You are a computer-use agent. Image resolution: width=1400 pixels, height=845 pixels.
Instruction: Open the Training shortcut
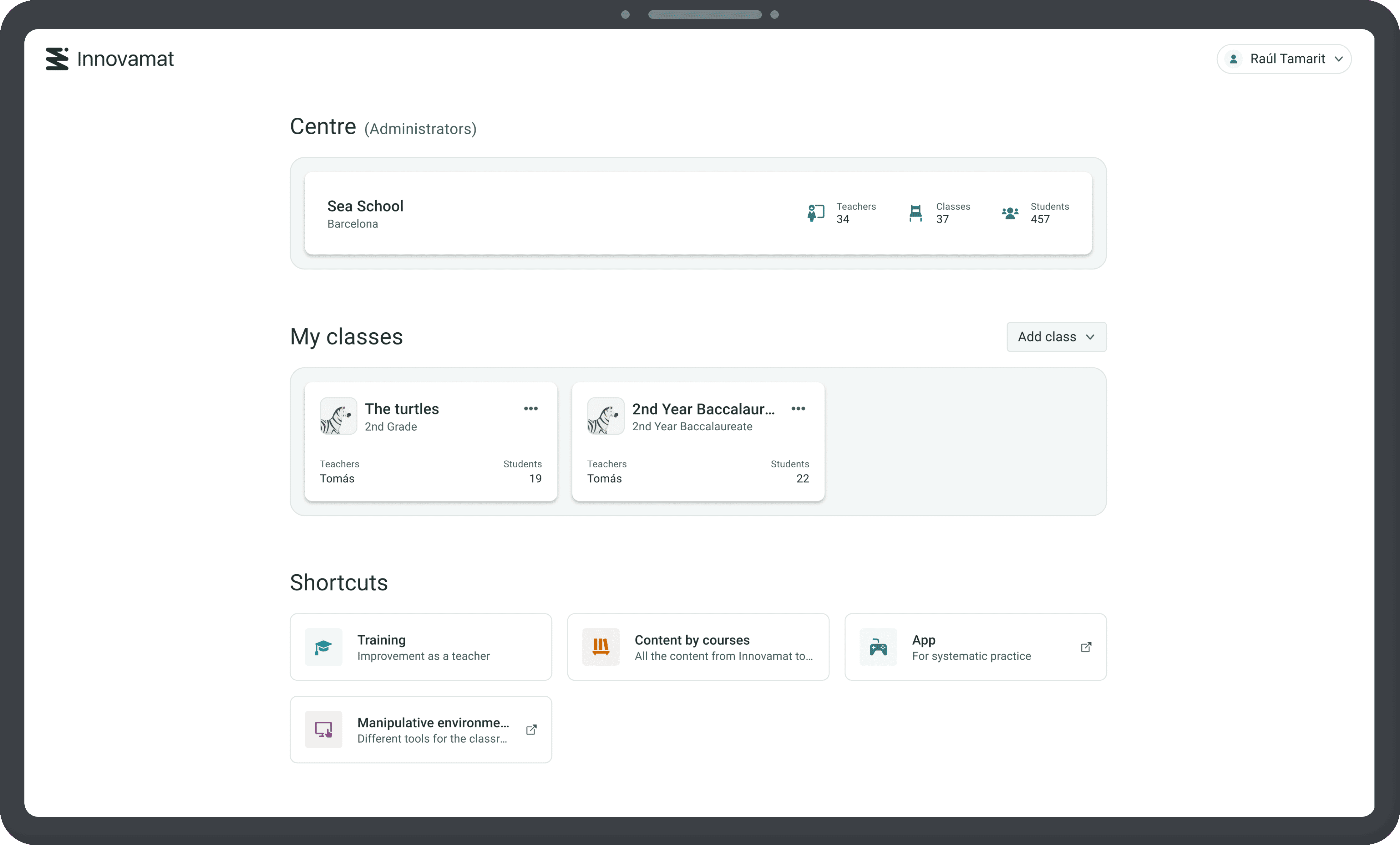coord(420,647)
